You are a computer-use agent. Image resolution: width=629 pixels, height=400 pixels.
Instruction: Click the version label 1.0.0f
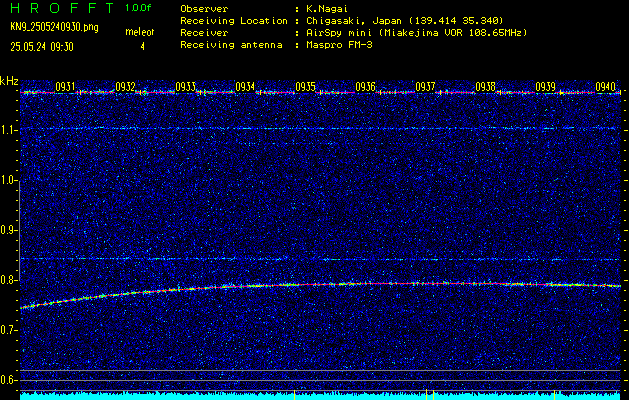tap(138, 8)
